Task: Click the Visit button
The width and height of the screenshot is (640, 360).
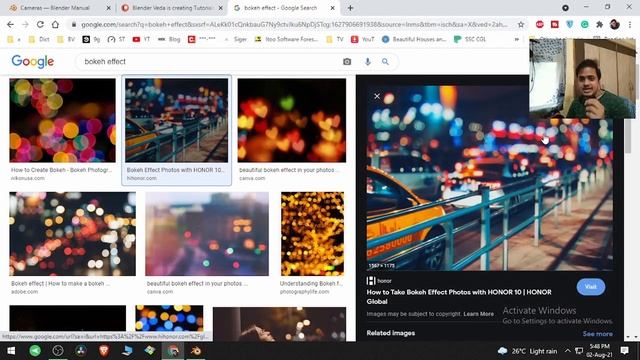Action: coord(591,287)
